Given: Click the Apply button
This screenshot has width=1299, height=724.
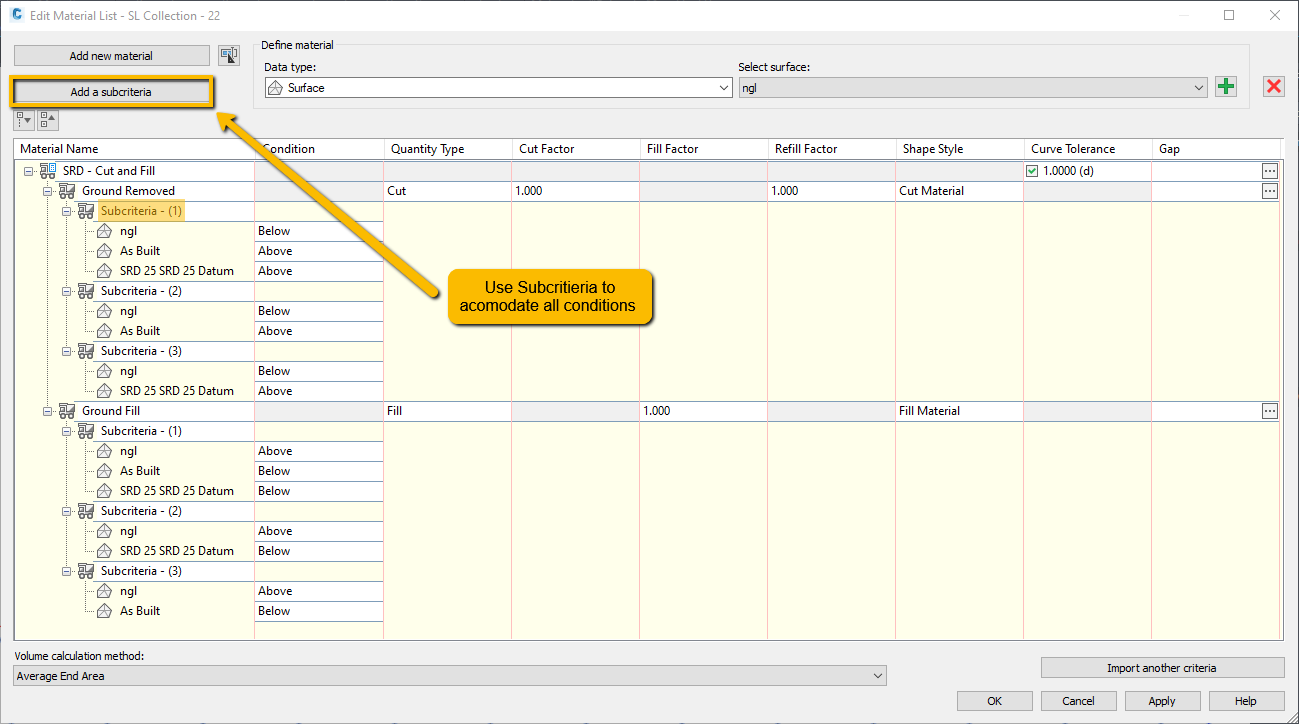Looking at the screenshot, I should (1162, 700).
